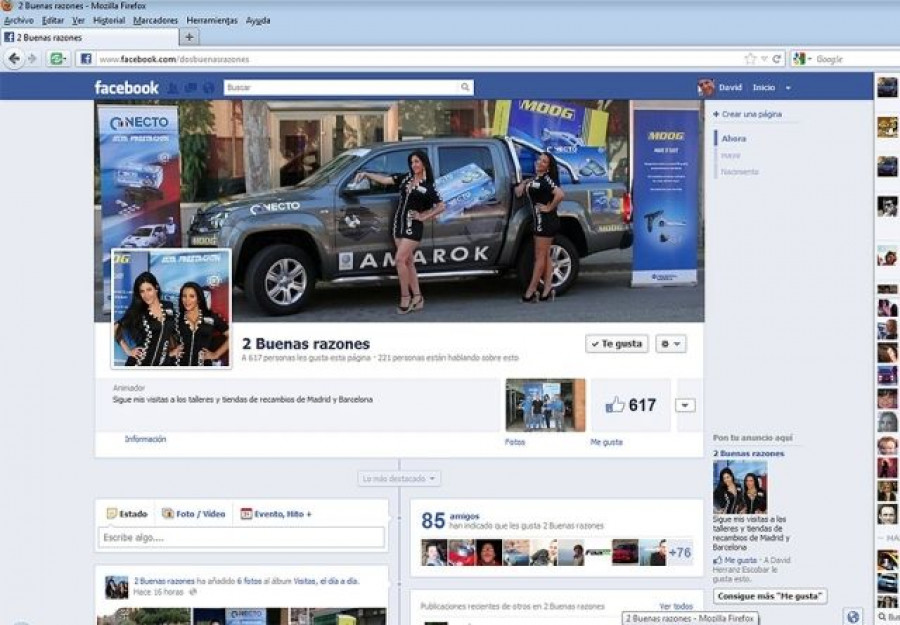Click the '2 Buenas razones' ad title link
This screenshot has width=900, height=625.
[748, 453]
